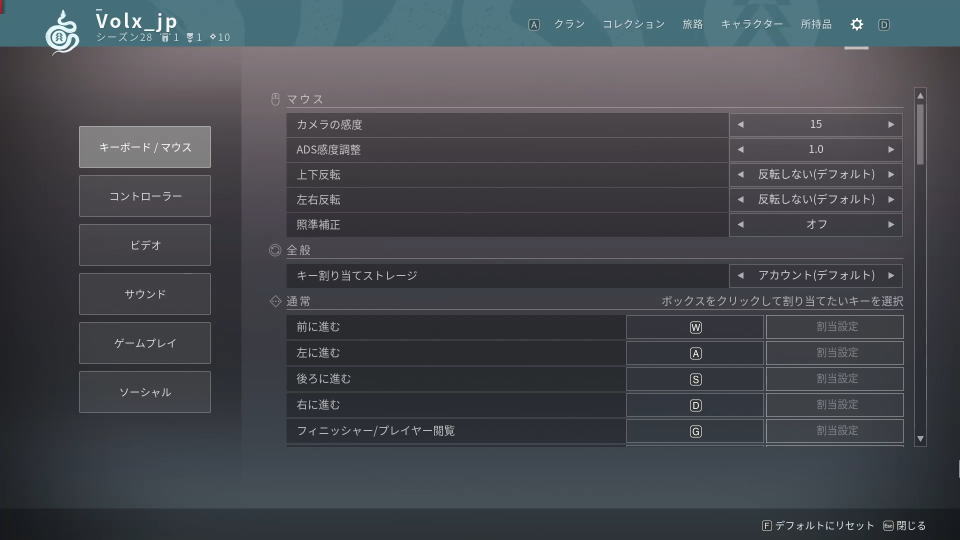Click W key binding for 前に進む

(x=695, y=327)
